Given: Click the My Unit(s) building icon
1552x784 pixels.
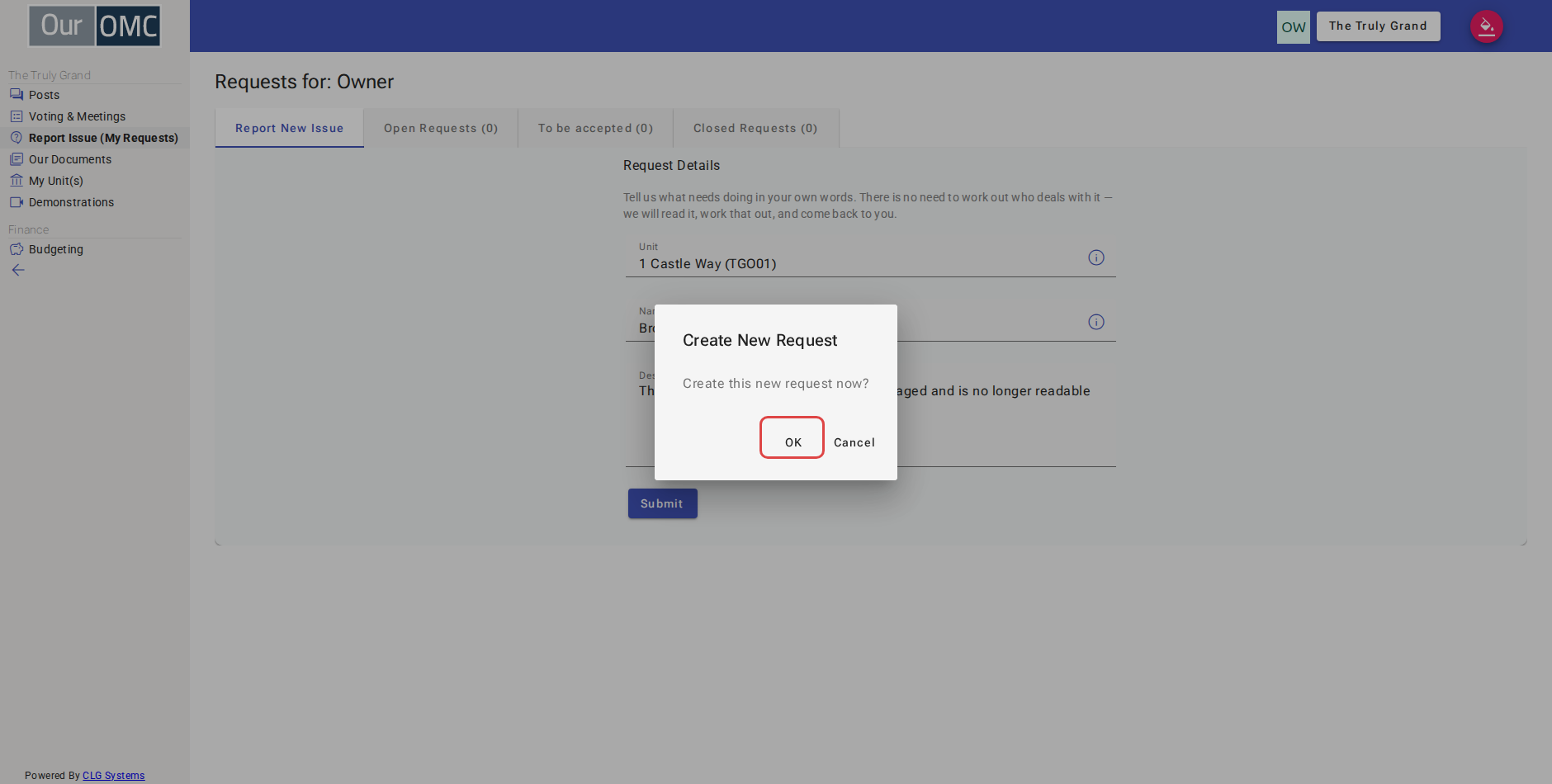Looking at the screenshot, I should click(x=17, y=181).
